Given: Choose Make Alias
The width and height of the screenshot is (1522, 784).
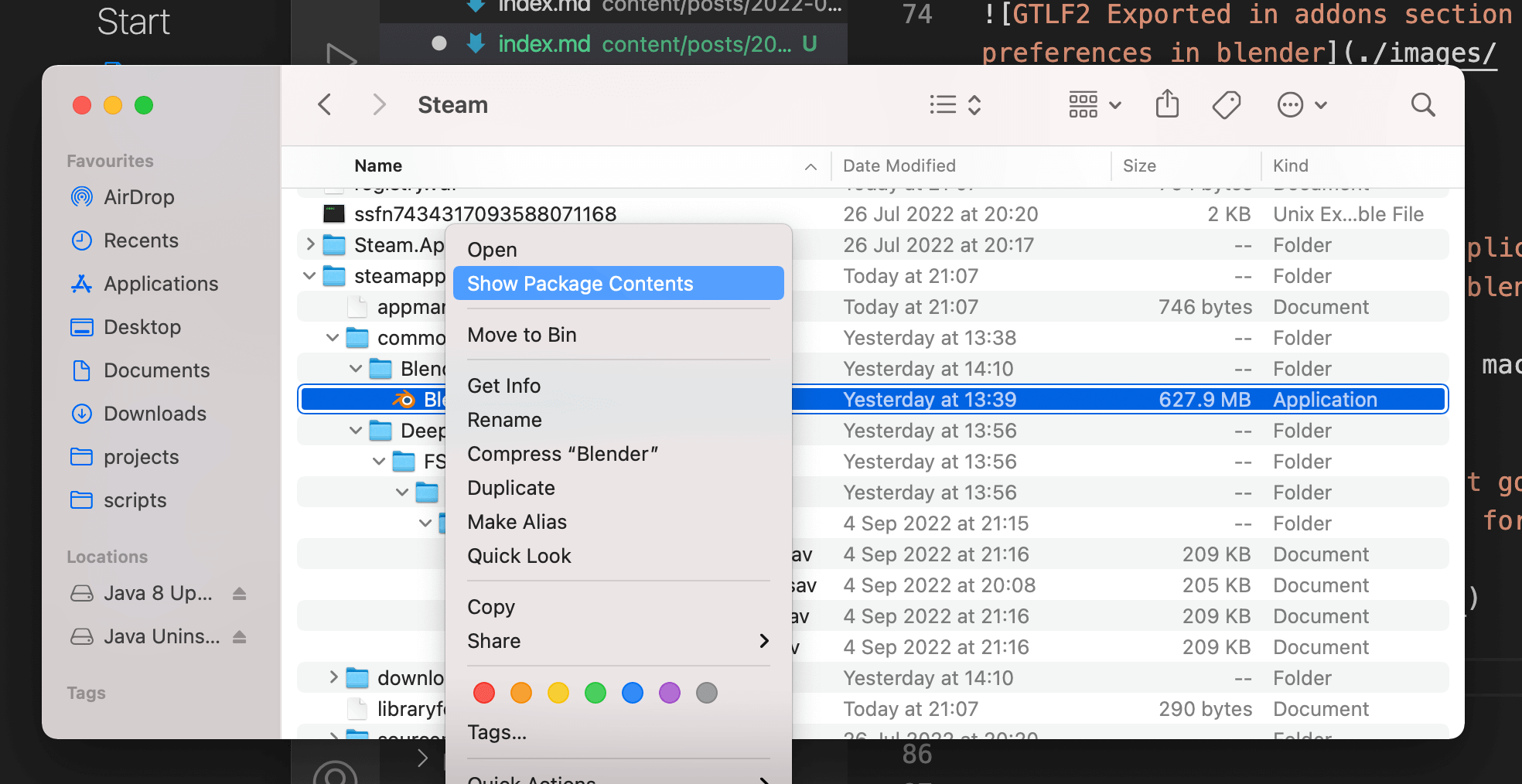Looking at the screenshot, I should click(619, 522).
